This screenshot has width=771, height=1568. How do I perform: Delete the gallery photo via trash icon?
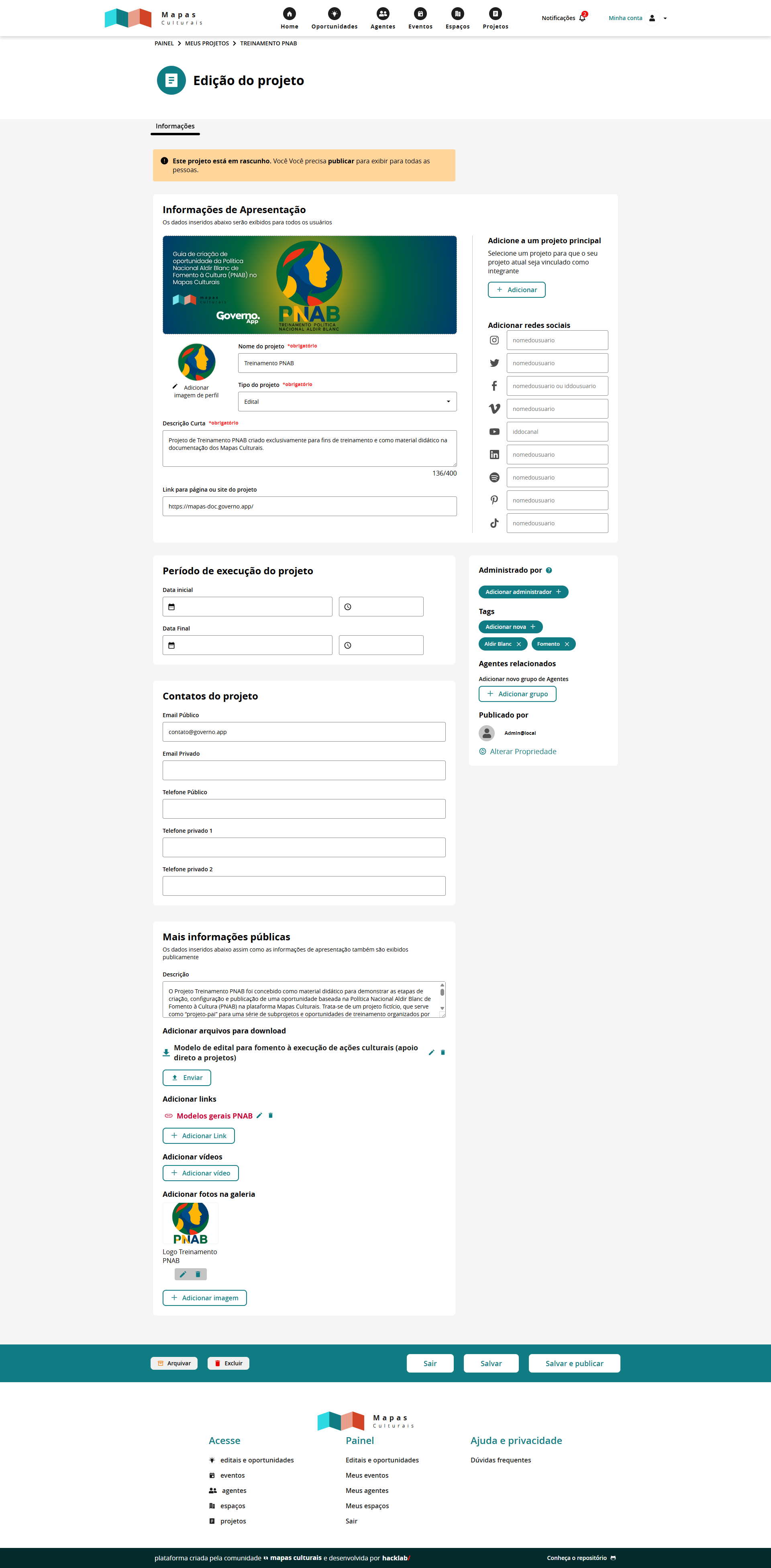click(198, 1274)
